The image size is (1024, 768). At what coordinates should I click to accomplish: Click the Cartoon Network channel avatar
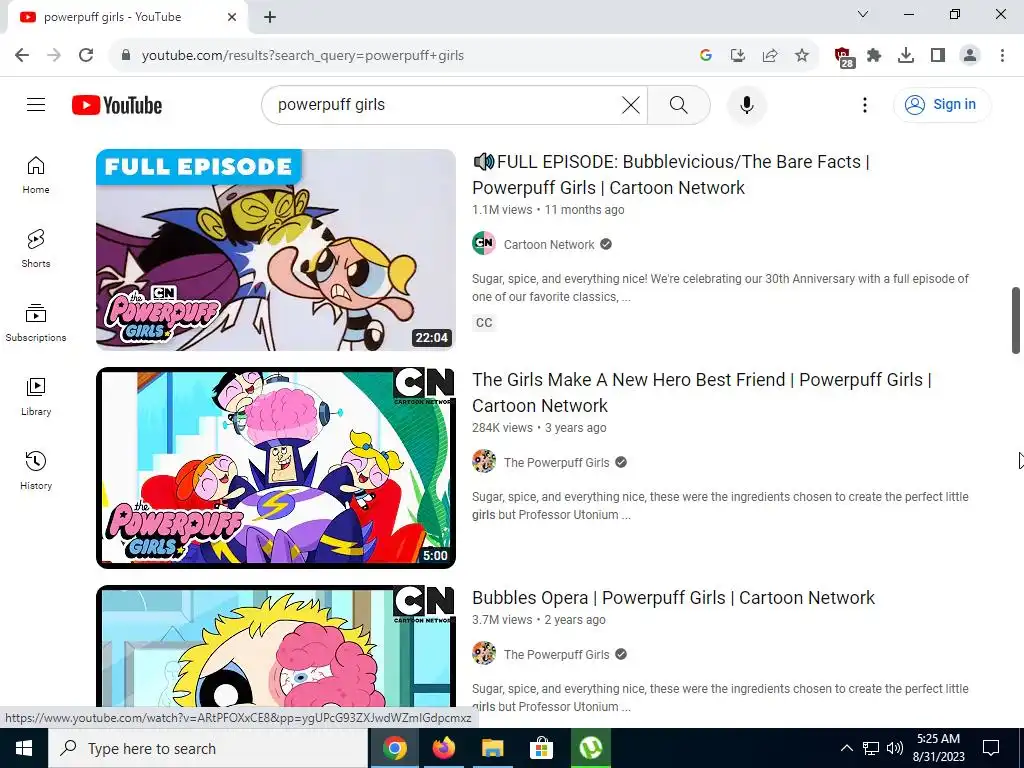(484, 243)
